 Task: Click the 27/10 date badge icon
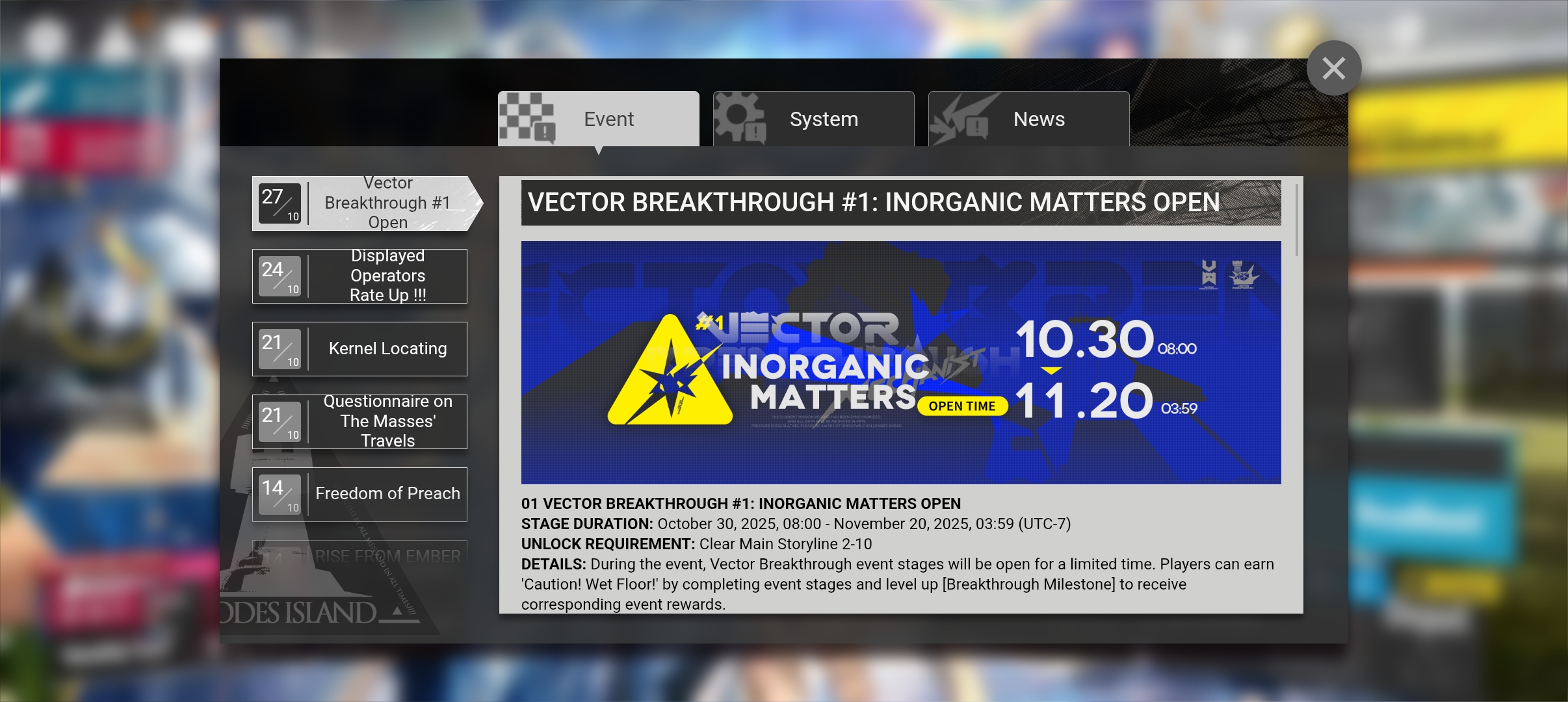click(280, 203)
